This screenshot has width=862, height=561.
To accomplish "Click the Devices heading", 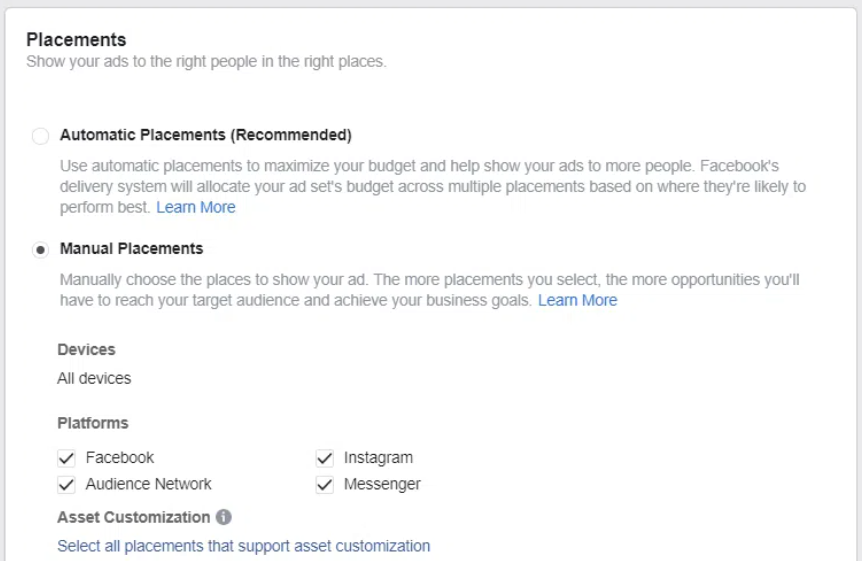I will [86, 349].
